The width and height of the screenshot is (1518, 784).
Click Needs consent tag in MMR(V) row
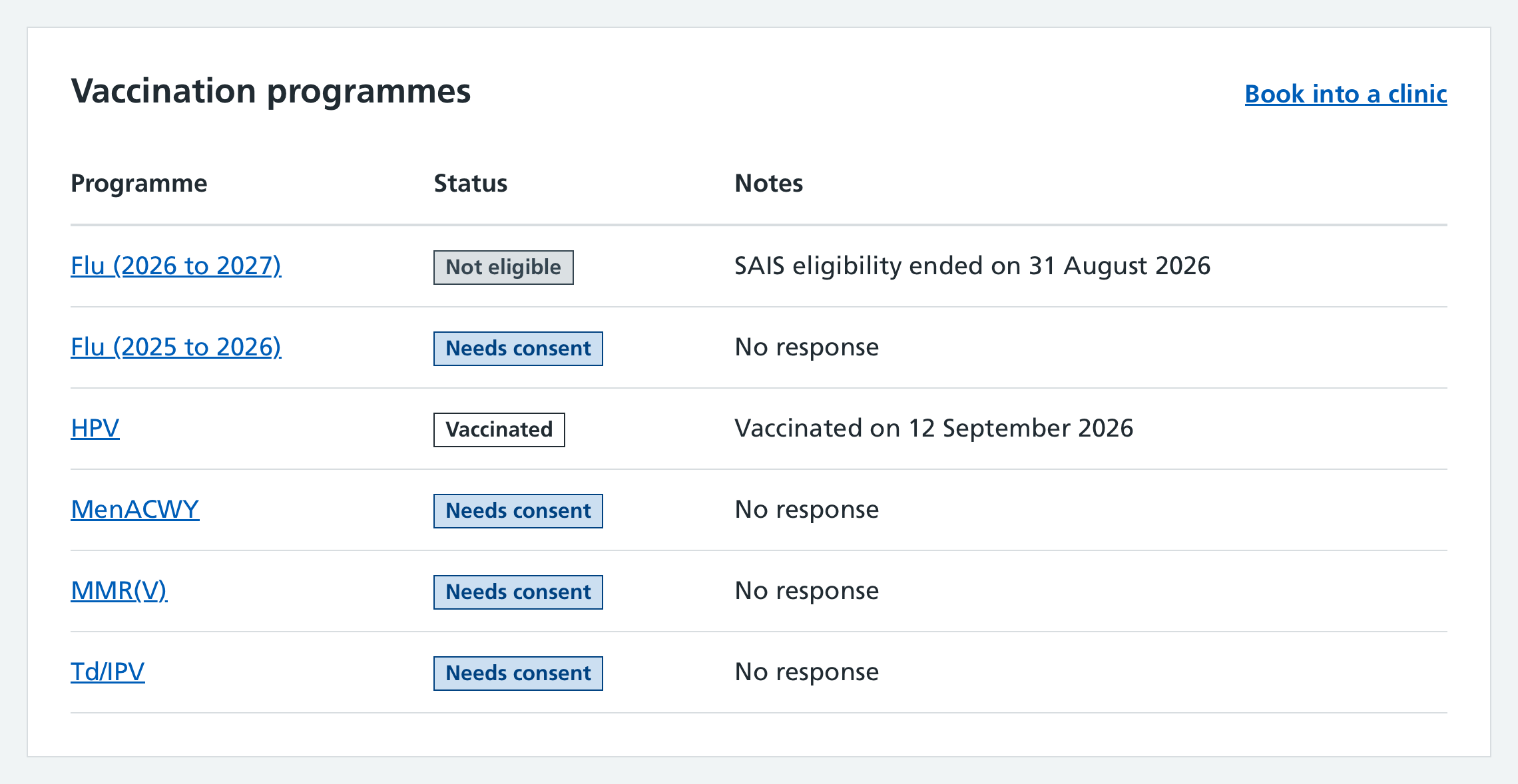click(x=518, y=592)
